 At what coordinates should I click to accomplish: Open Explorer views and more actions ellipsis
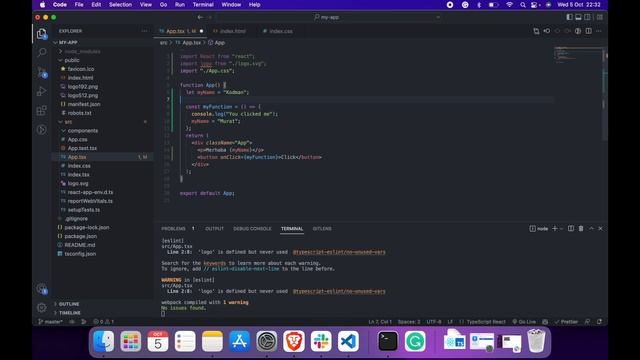[144, 31]
